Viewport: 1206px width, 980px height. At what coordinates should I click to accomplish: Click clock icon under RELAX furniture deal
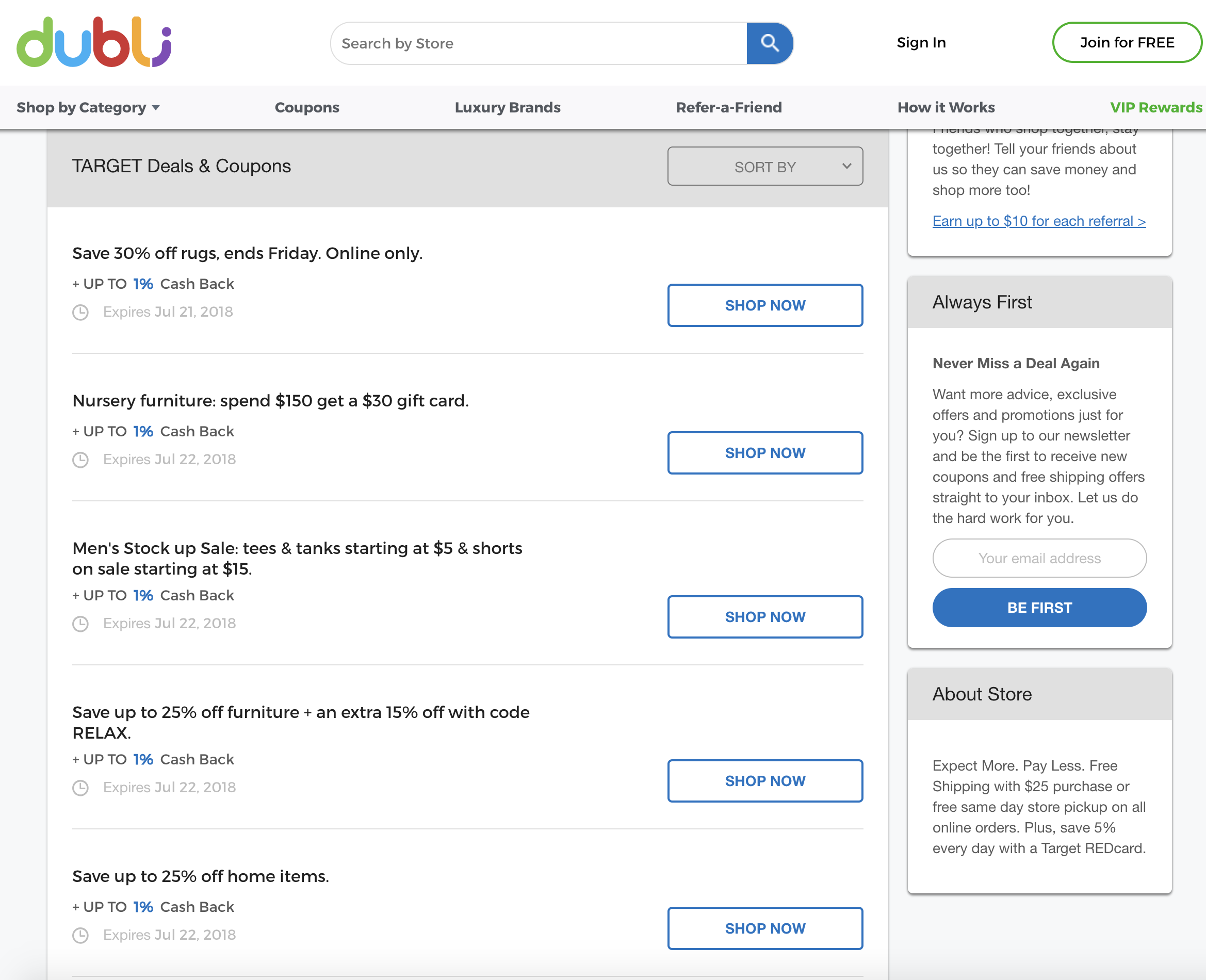pyautogui.click(x=81, y=788)
